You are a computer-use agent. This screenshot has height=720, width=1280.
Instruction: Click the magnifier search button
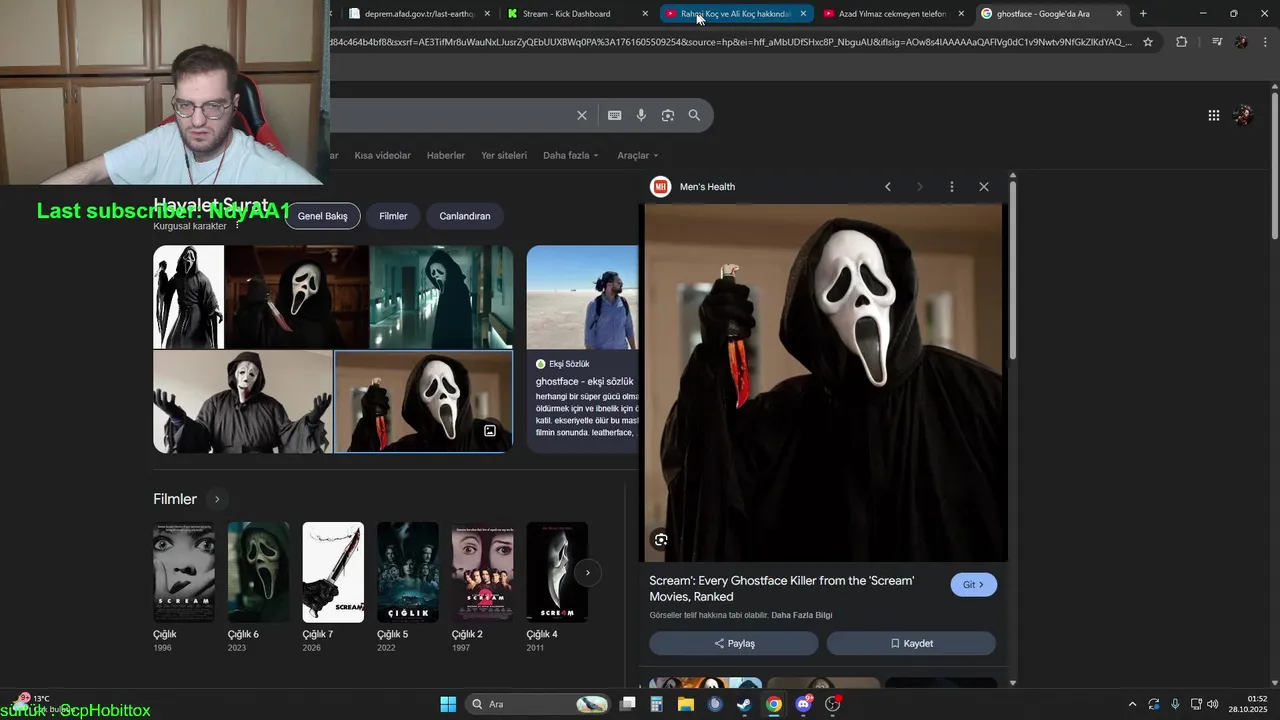(694, 115)
